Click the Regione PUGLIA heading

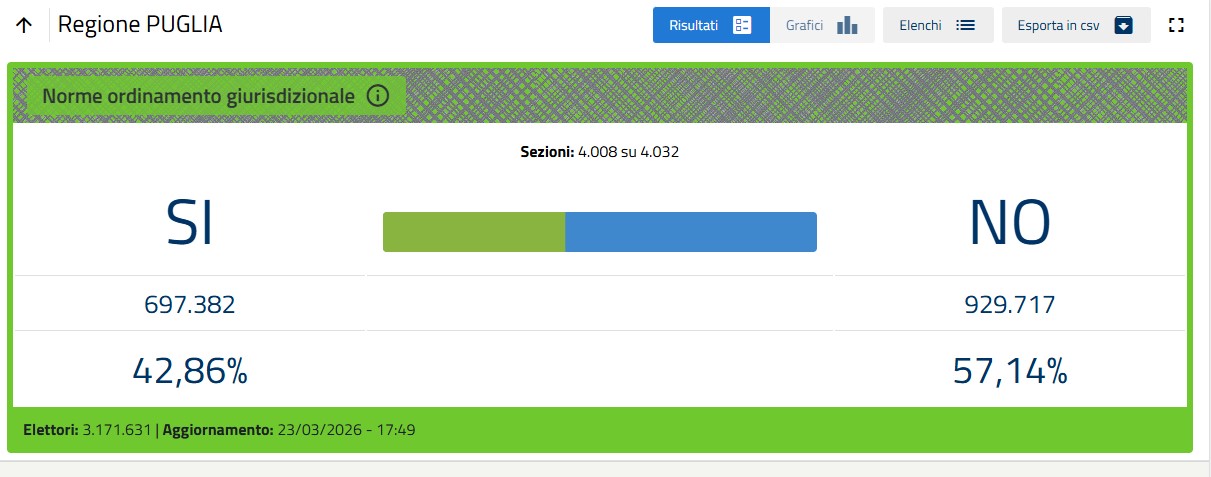[140, 25]
